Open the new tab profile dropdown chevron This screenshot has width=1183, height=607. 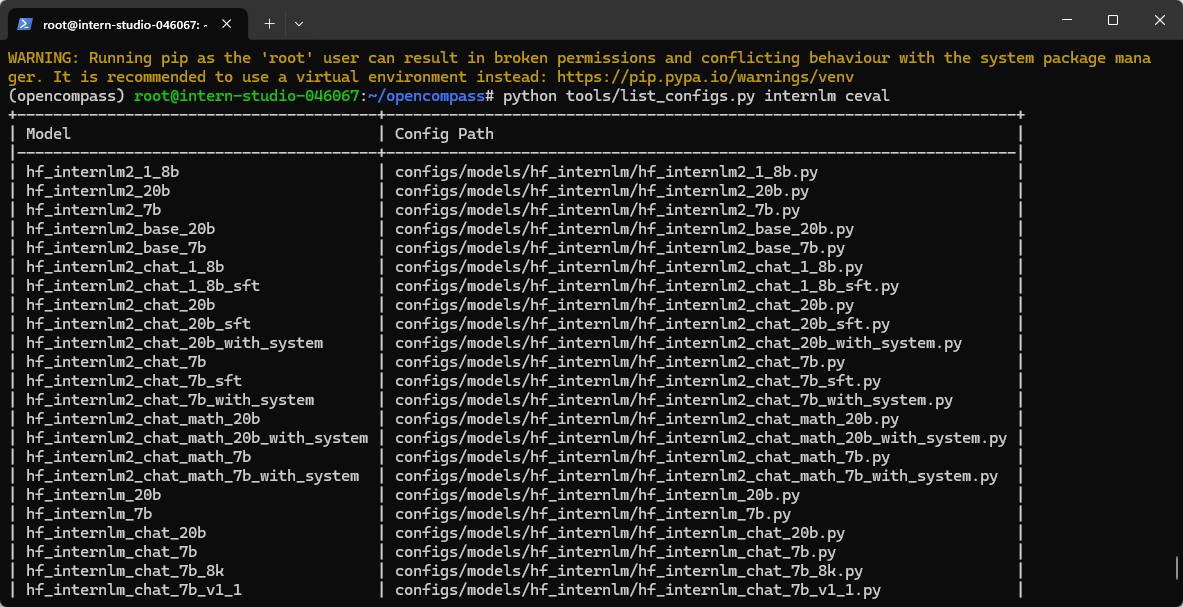(299, 23)
